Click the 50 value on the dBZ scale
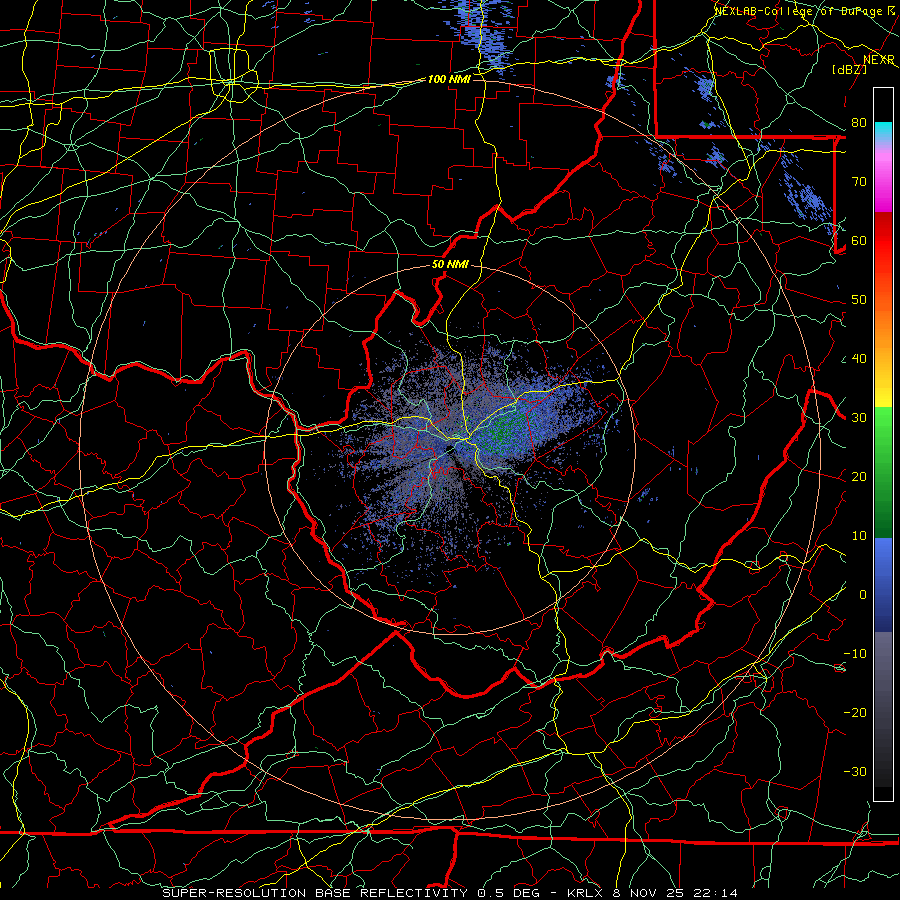Image resolution: width=900 pixels, height=900 pixels. [x=859, y=300]
